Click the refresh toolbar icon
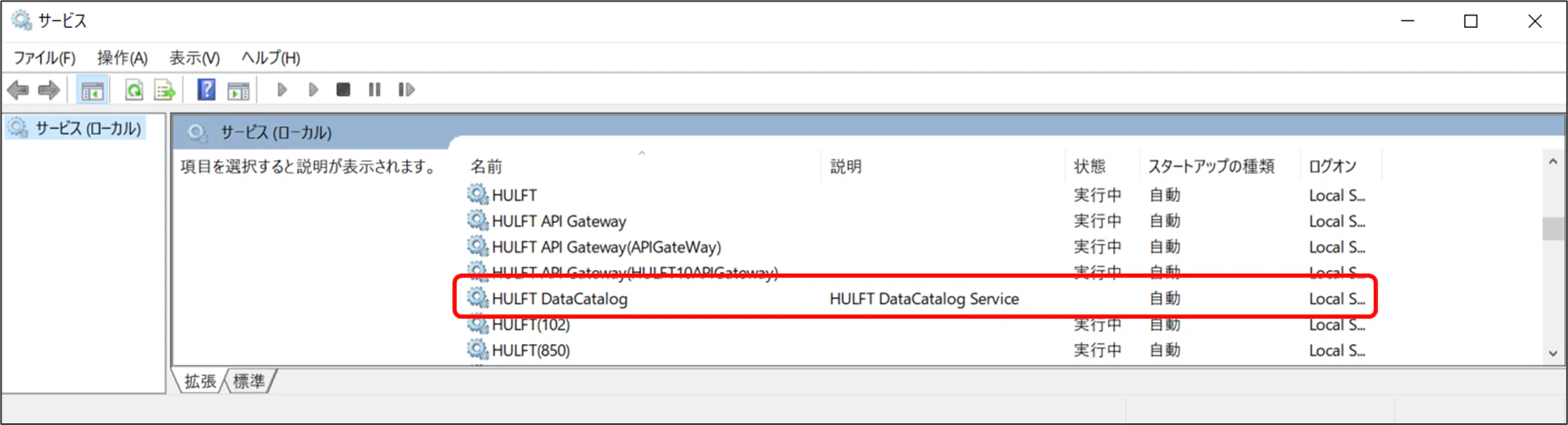1568x425 pixels. 133,90
